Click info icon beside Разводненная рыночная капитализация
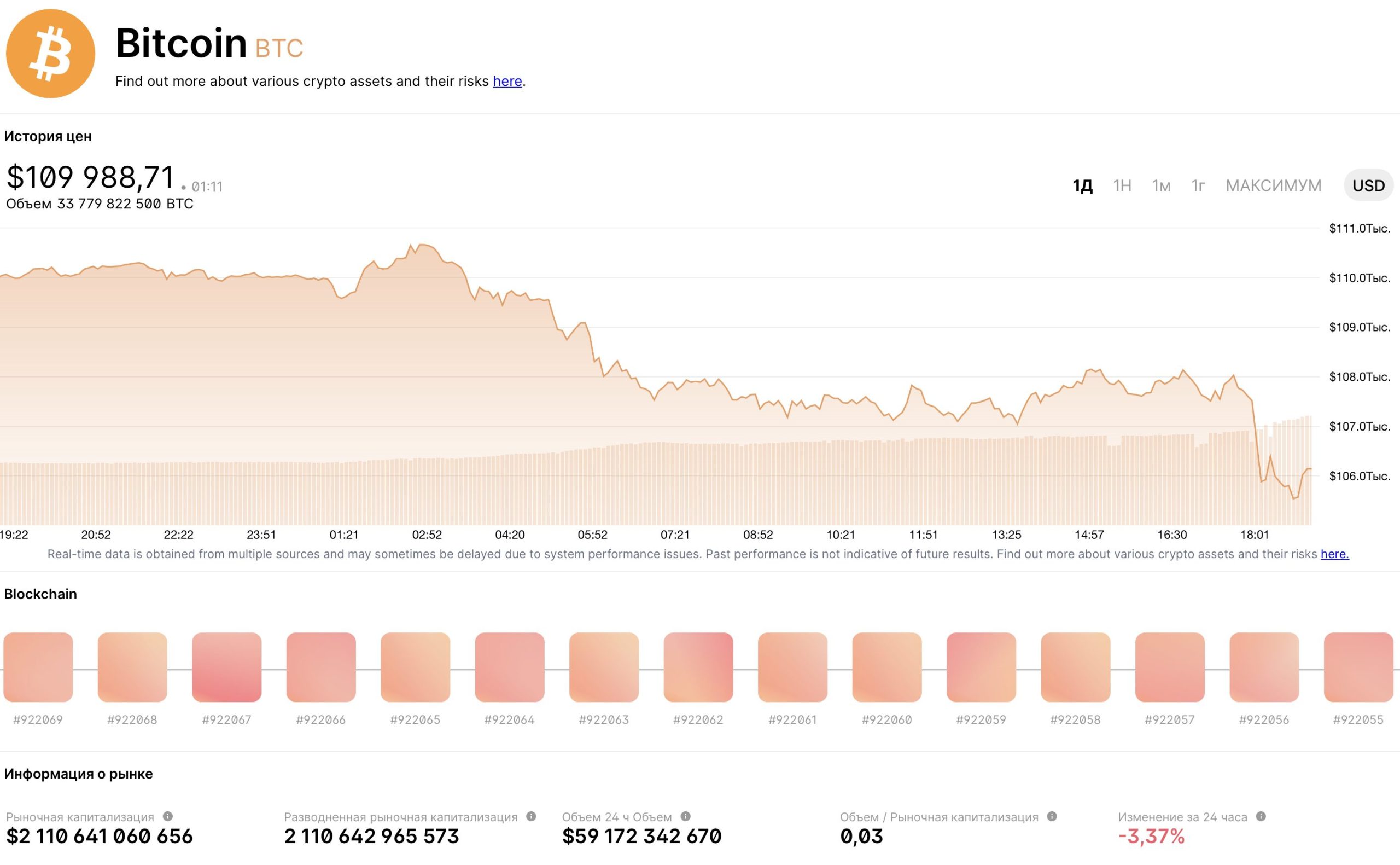The image size is (1400, 865). (531, 816)
